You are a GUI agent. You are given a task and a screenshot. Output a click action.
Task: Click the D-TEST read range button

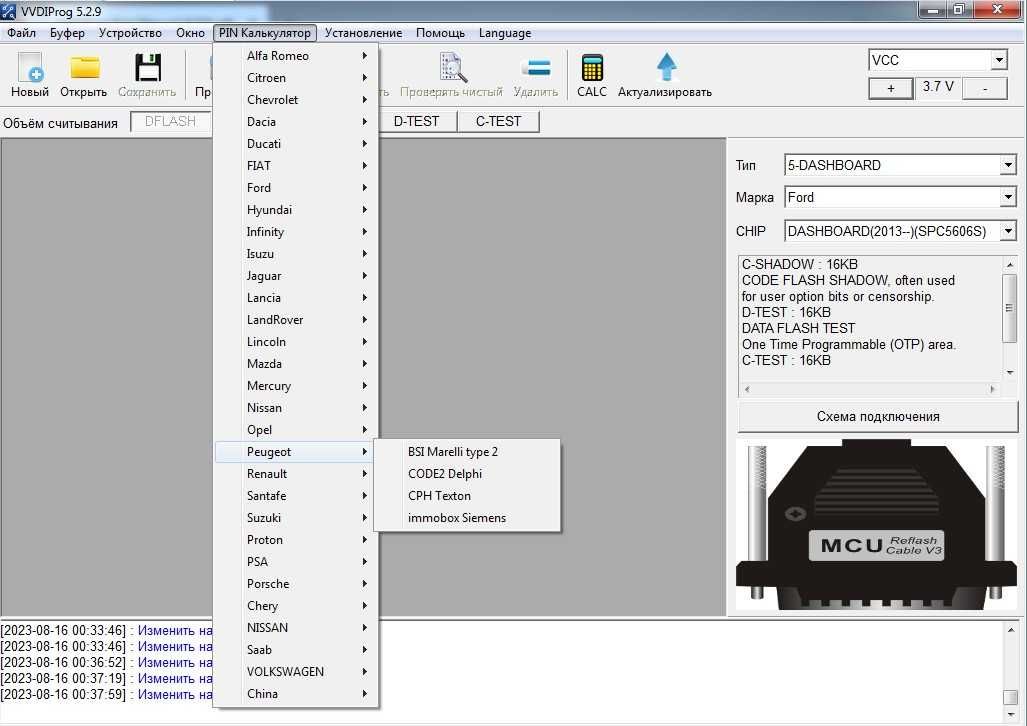[x=417, y=121]
